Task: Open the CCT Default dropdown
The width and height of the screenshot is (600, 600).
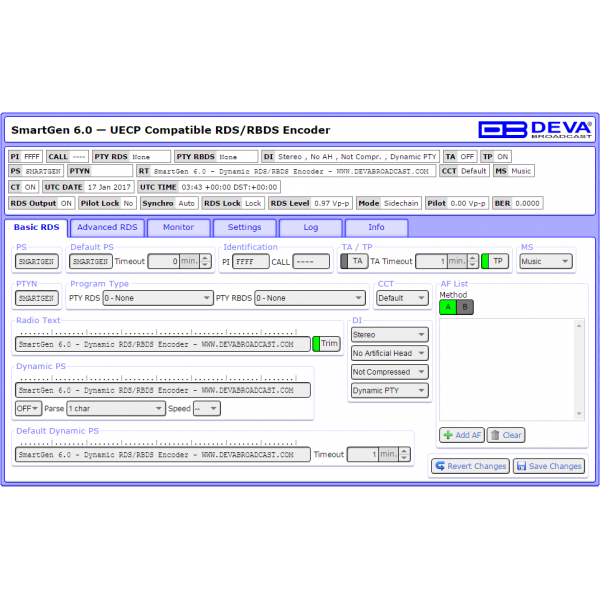Action: coord(402,298)
